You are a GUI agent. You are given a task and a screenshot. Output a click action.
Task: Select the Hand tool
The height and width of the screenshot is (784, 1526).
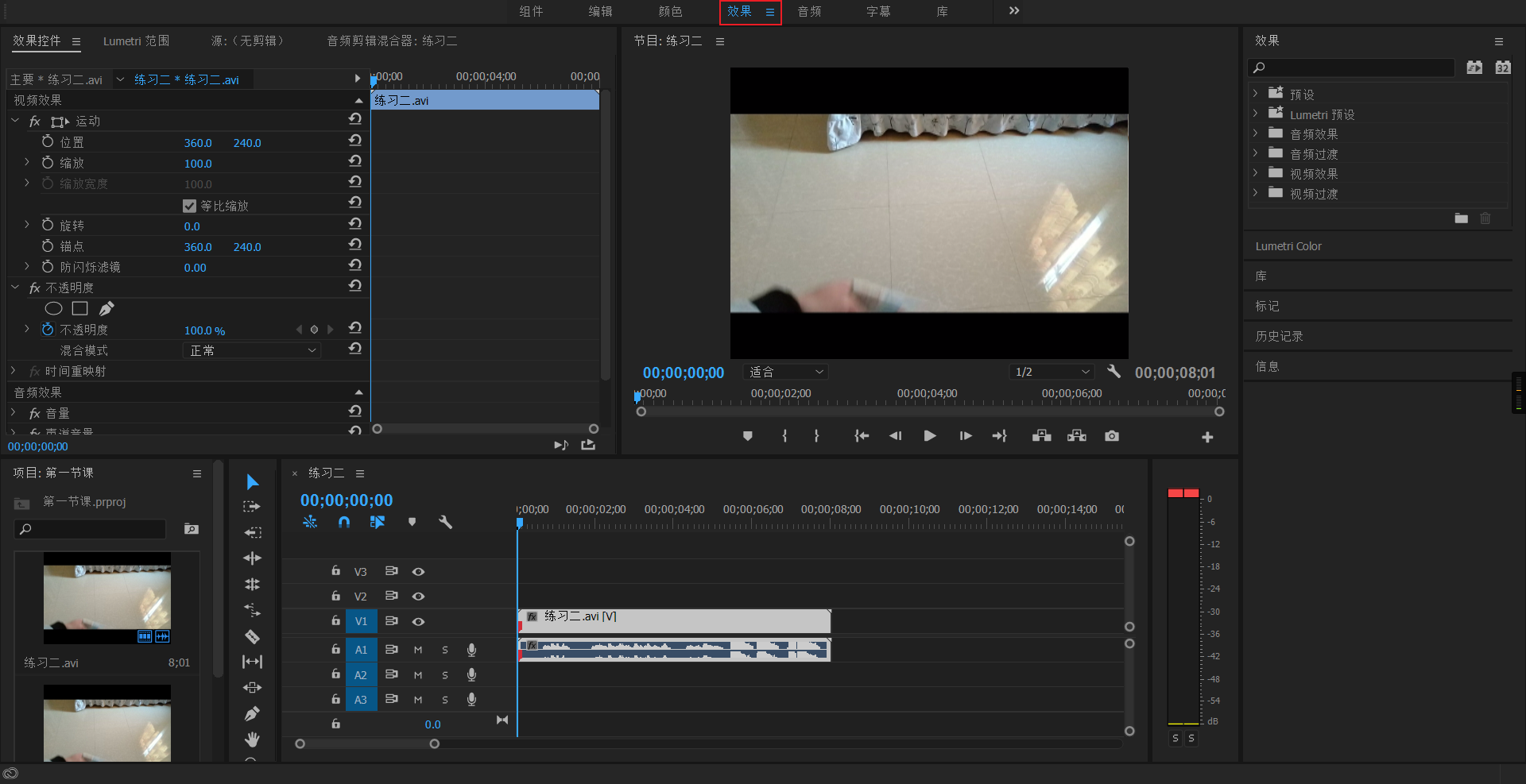click(x=252, y=740)
